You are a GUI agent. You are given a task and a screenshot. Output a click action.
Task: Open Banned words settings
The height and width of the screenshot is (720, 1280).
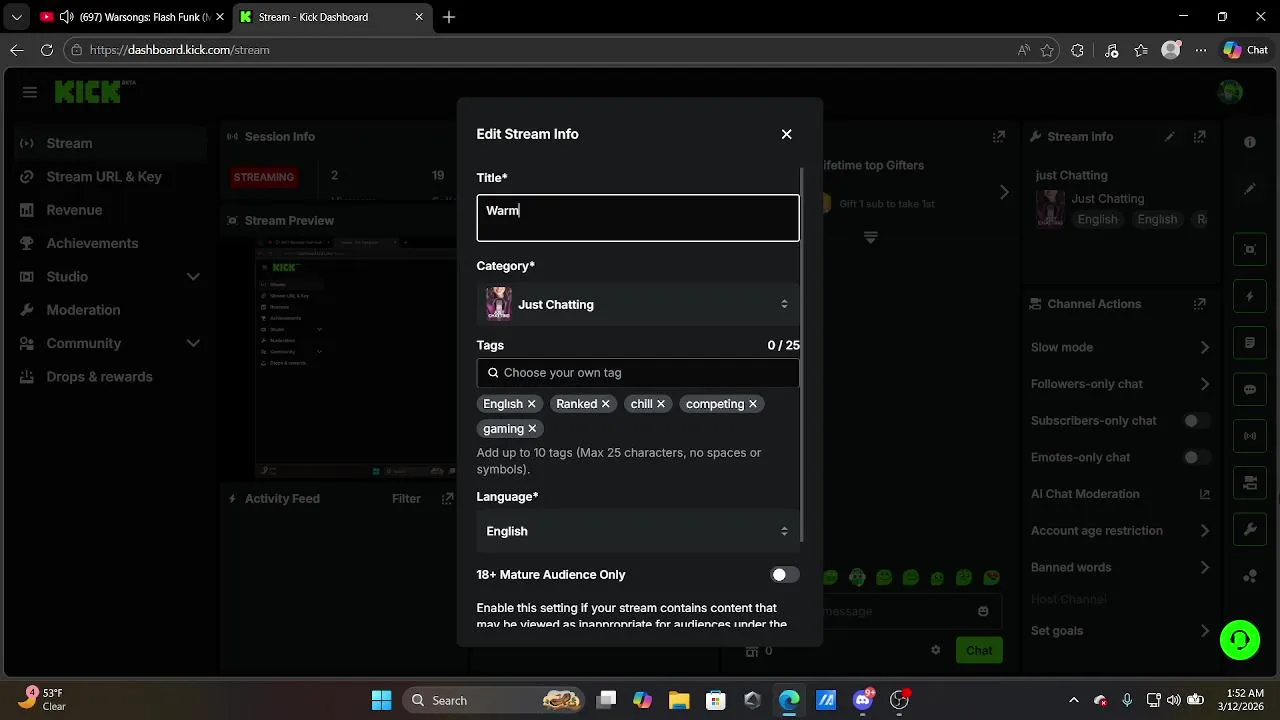(x=1120, y=567)
